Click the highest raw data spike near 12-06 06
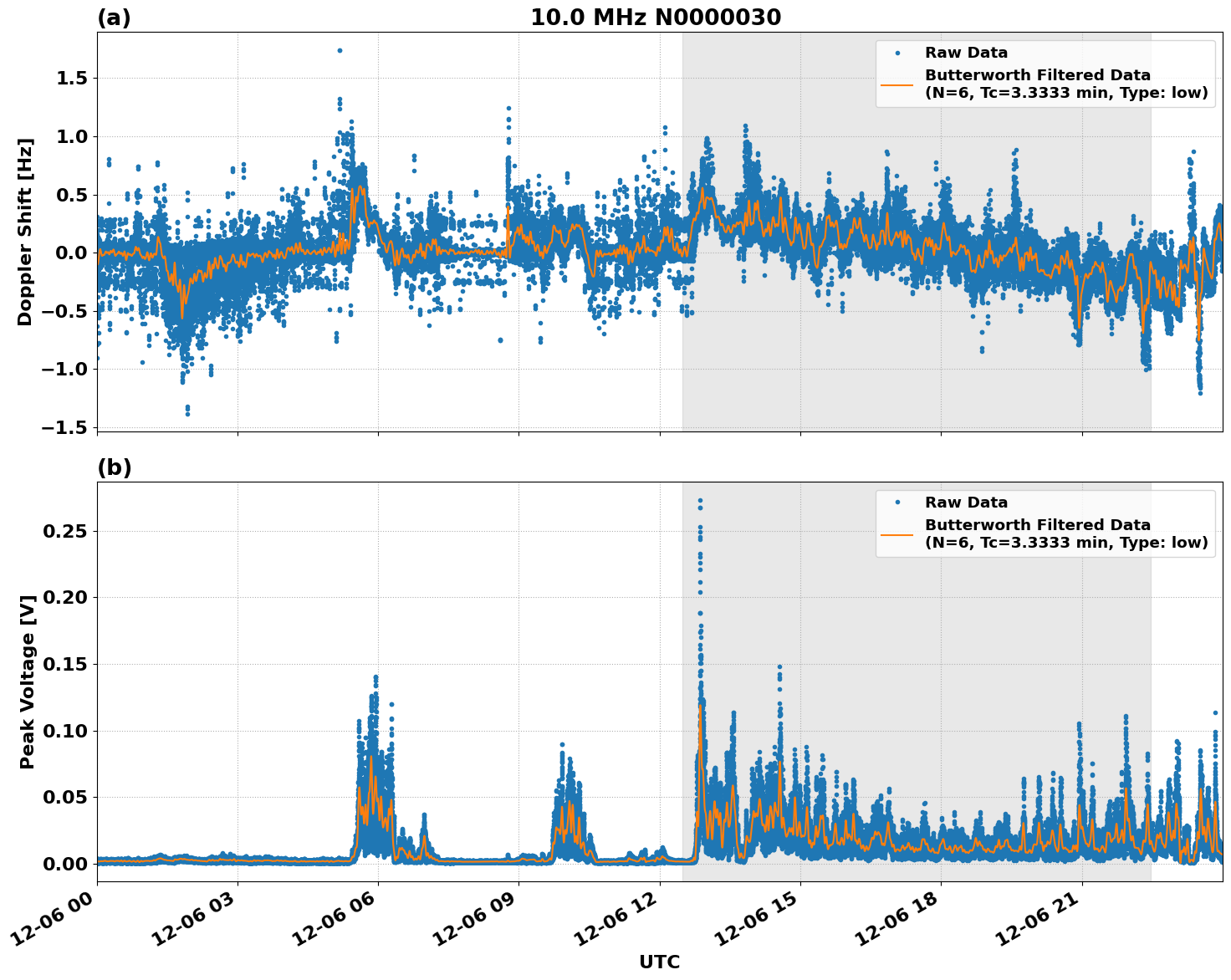The width and height of the screenshot is (1231, 980). 339,50
